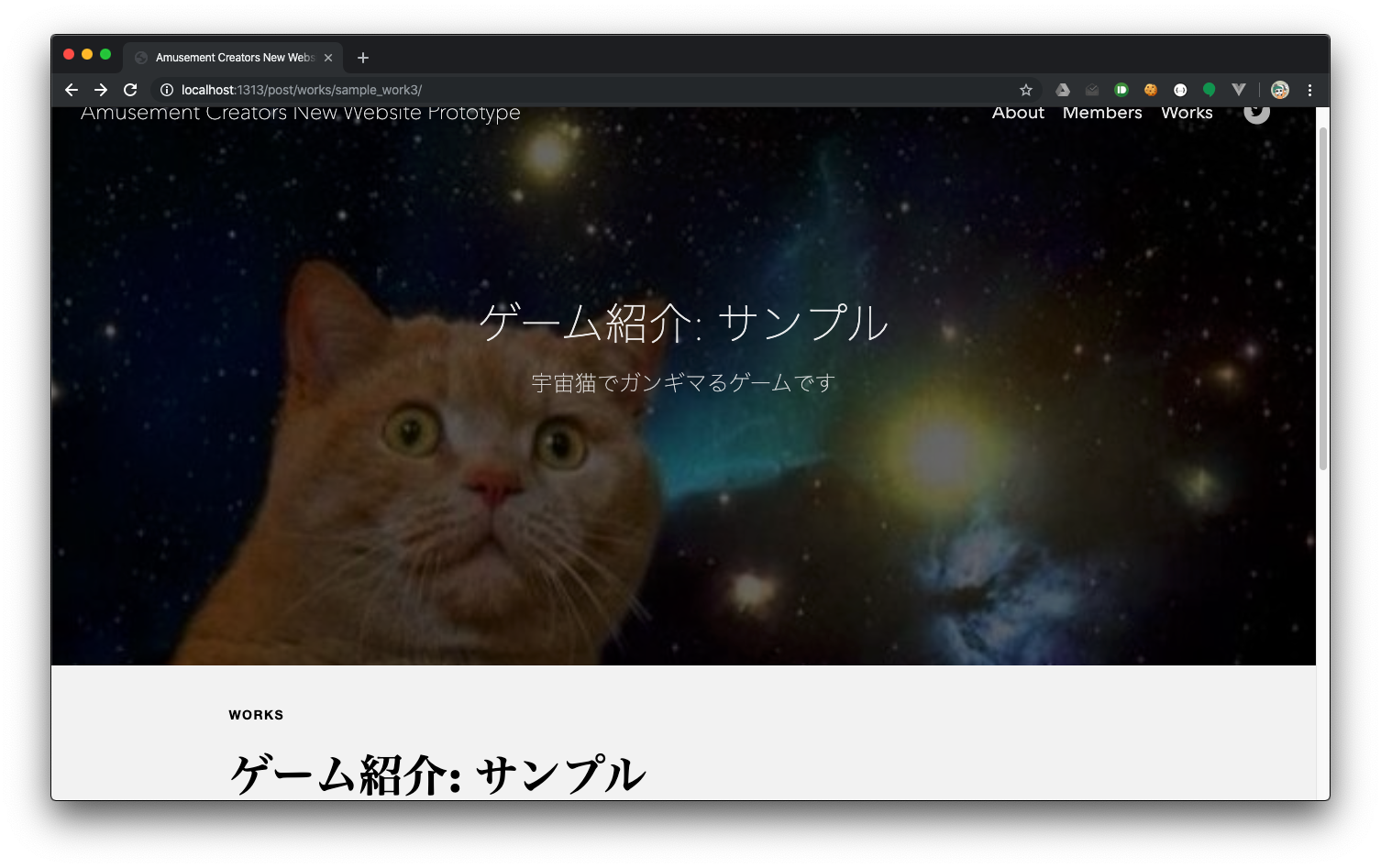This screenshot has height=868, width=1381.
Task: Click the yellow minimize window button
Action: coord(87,55)
